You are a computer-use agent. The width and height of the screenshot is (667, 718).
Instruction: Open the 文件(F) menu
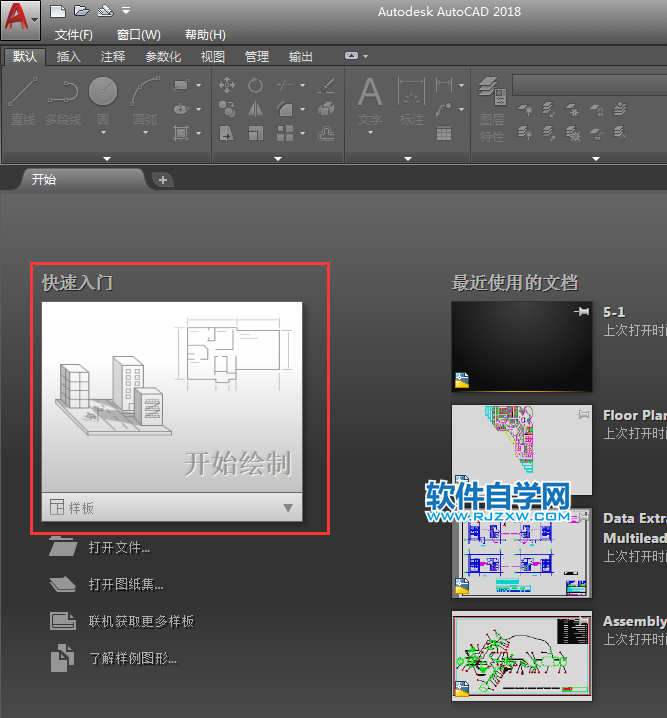(x=73, y=35)
